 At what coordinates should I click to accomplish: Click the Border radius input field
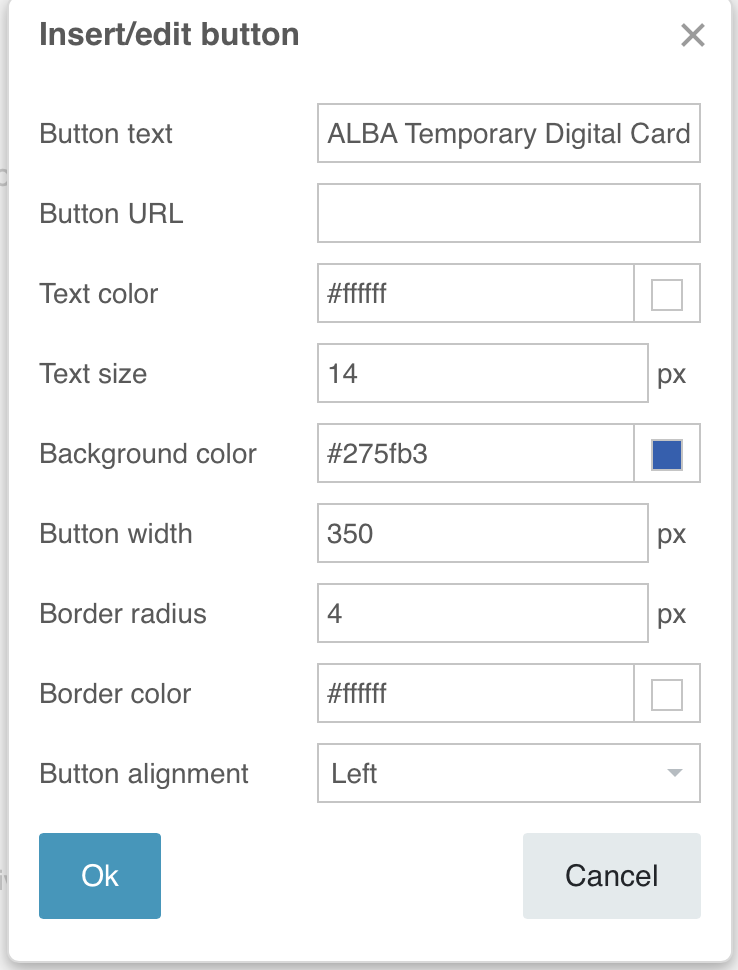coord(482,613)
